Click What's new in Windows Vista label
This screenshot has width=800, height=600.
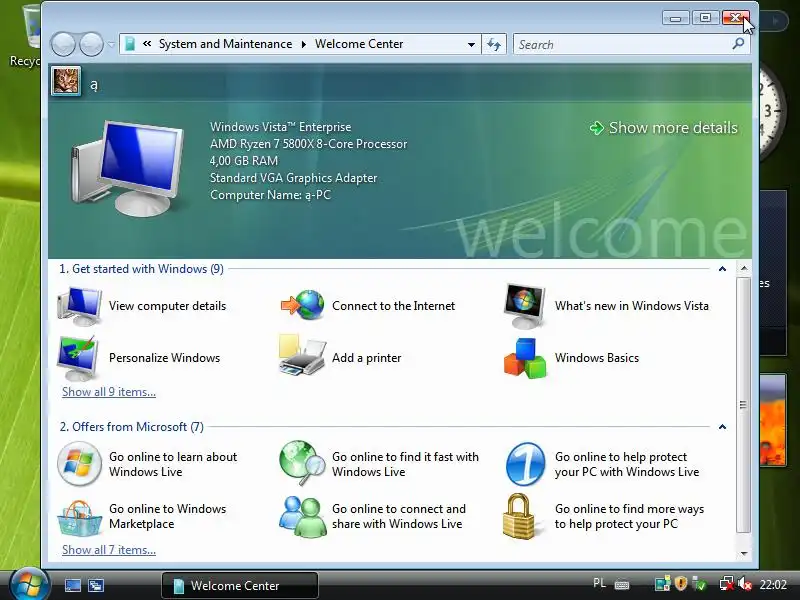(632, 306)
